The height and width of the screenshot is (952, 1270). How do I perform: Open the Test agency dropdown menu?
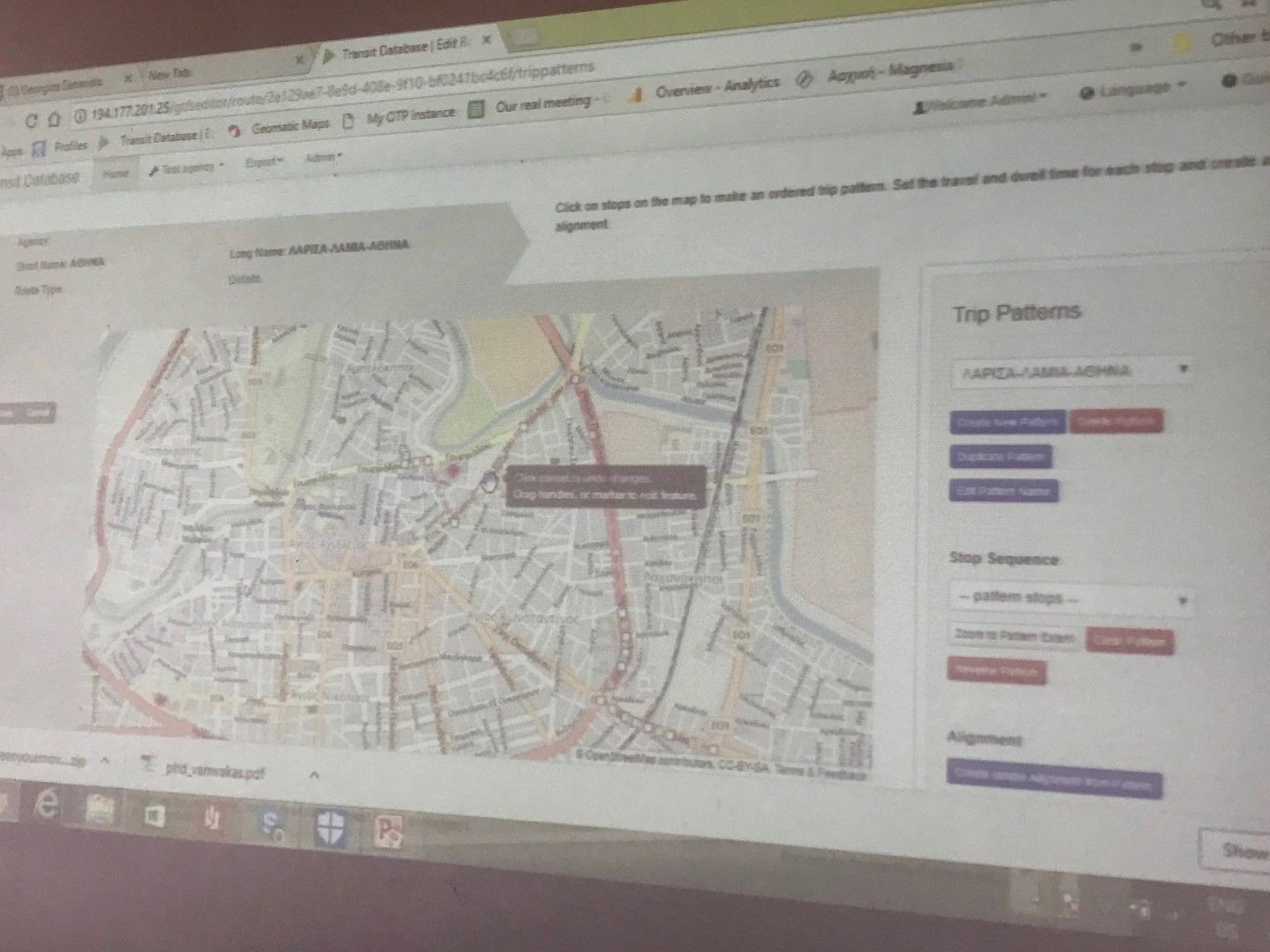click(187, 167)
